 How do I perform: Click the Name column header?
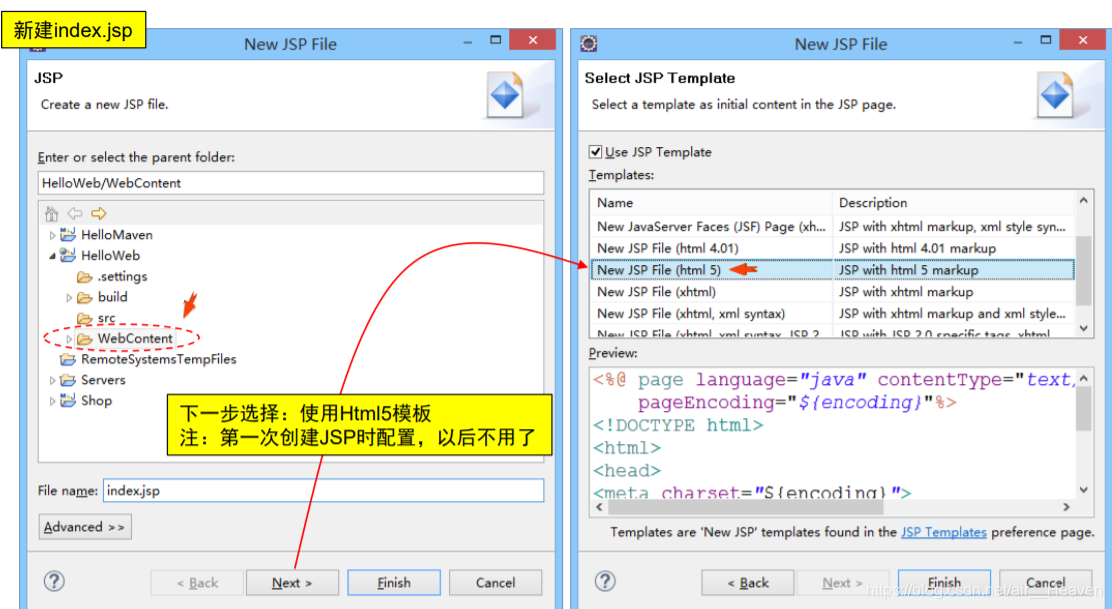pos(711,203)
